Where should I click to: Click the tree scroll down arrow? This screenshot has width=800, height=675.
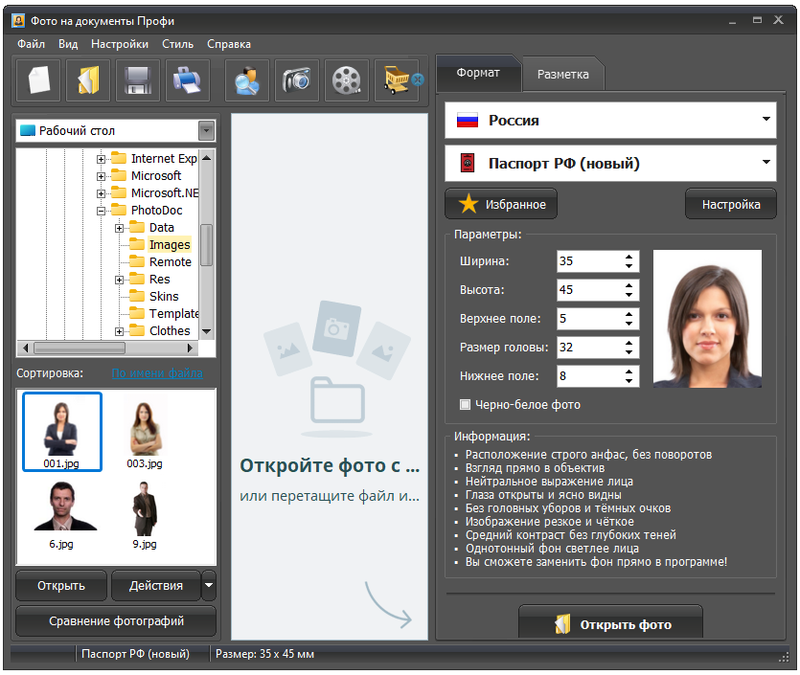206,332
